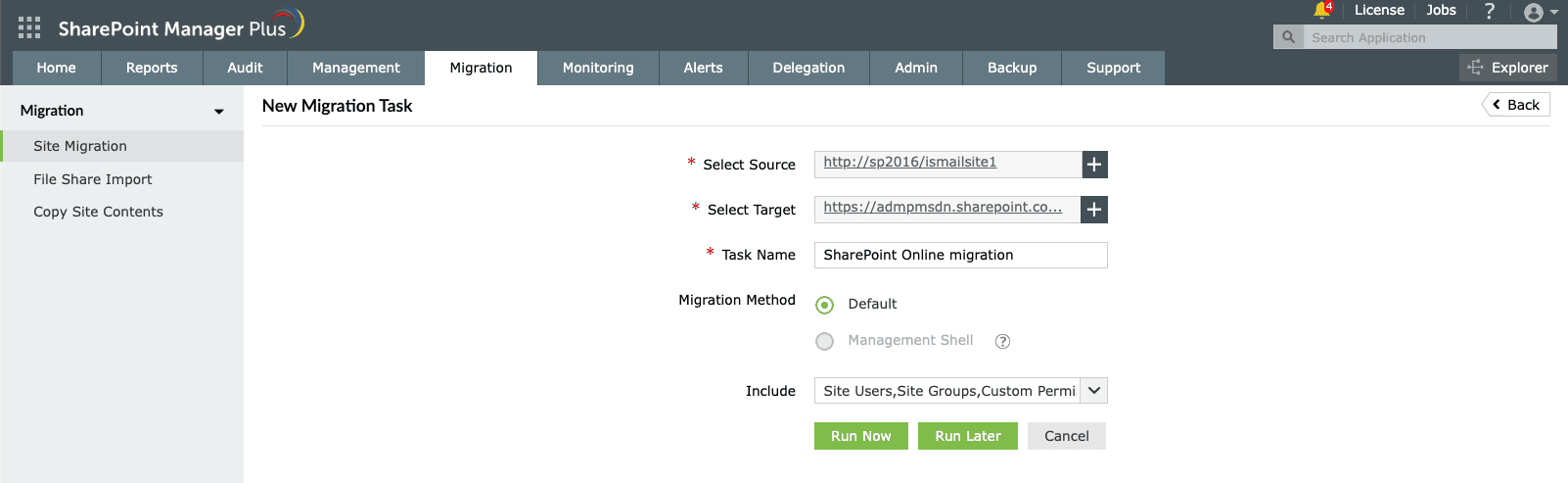Open the Management Shell help tooltip icon
1568x483 pixels.
(x=1002, y=341)
